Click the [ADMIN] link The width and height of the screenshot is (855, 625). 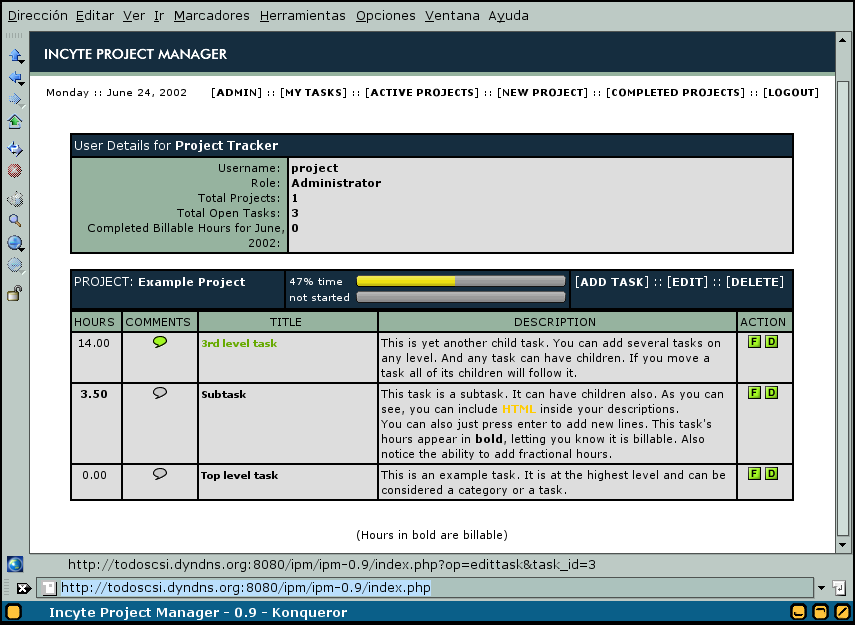point(237,93)
